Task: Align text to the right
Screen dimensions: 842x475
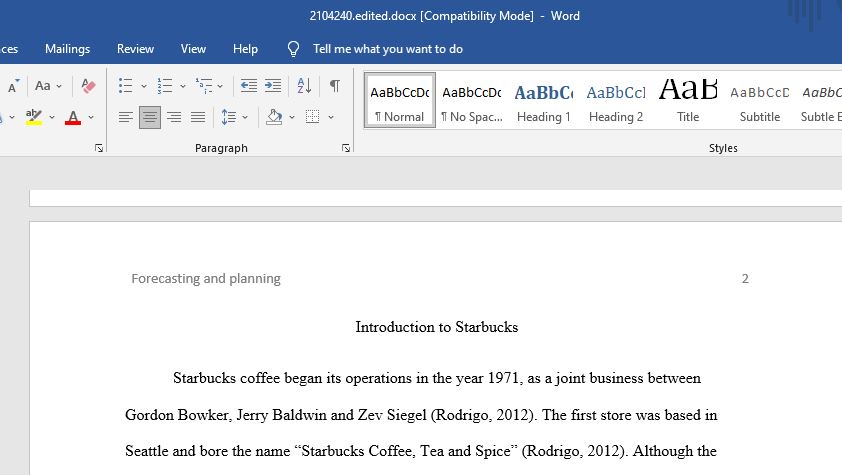Action: pyautogui.click(x=174, y=117)
